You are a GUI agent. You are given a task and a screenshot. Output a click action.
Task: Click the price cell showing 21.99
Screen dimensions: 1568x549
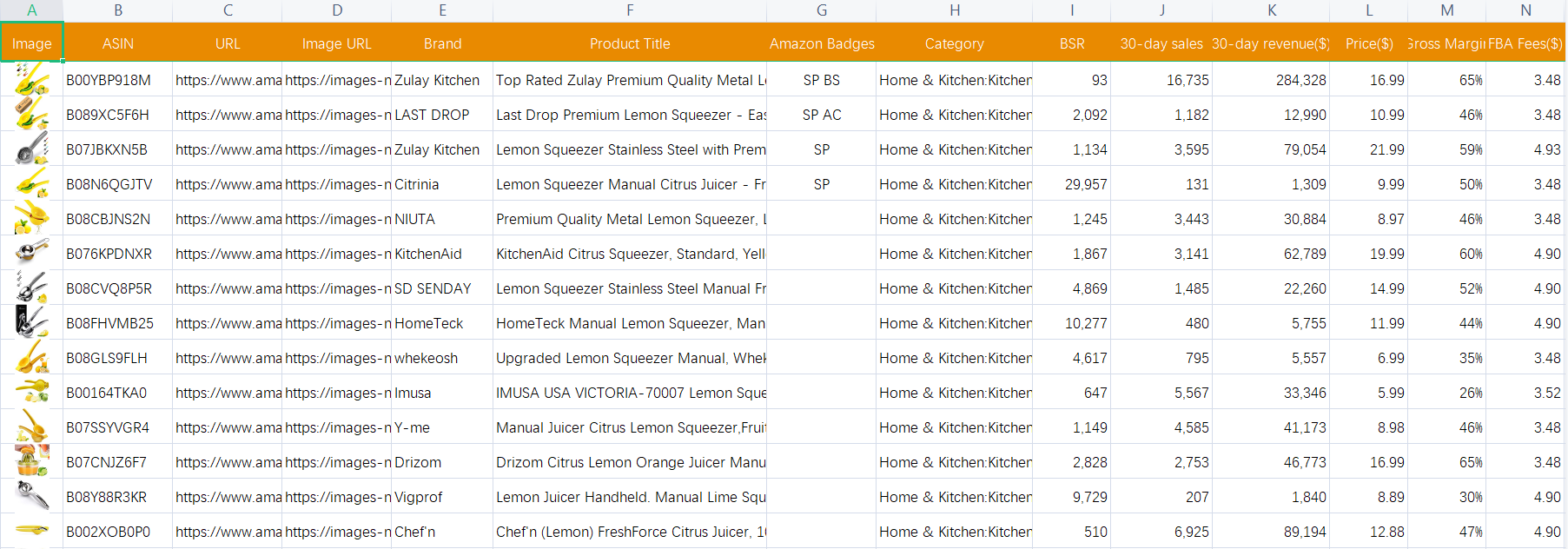pyautogui.click(x=1368, y=149)
